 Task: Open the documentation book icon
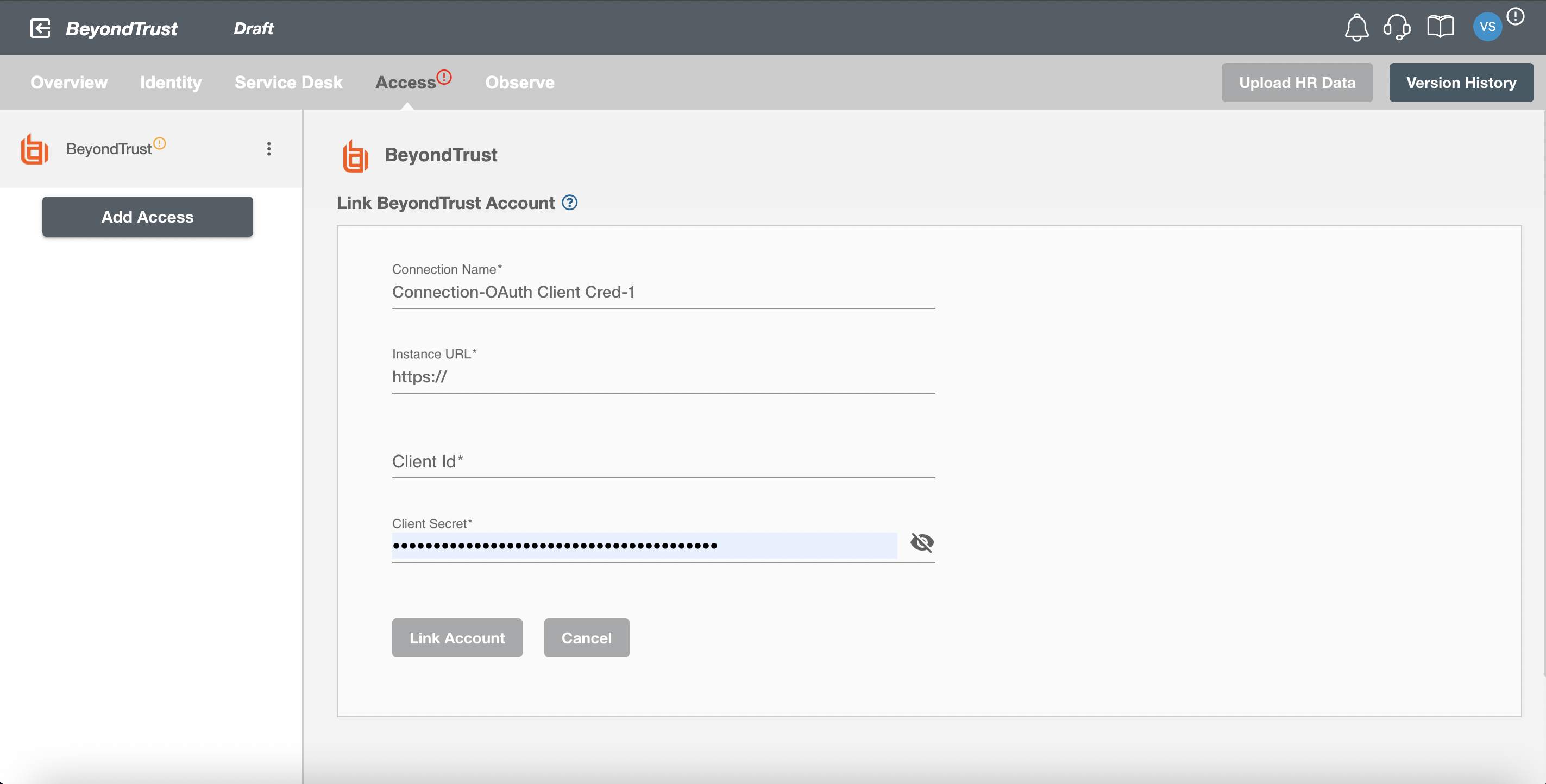tap(1440, 27)
